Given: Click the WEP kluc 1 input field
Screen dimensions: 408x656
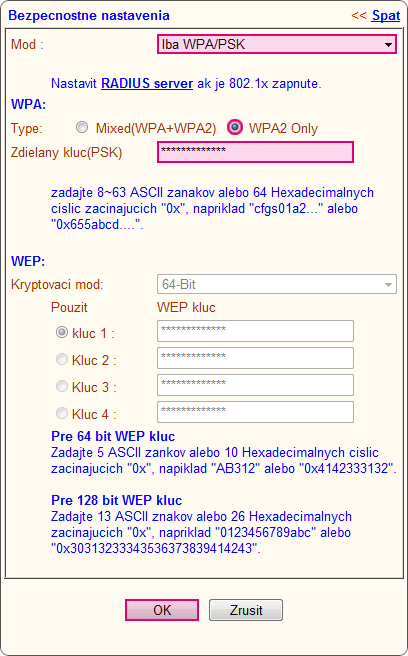Looking at the screenshot, I should [x=255, y=331].
